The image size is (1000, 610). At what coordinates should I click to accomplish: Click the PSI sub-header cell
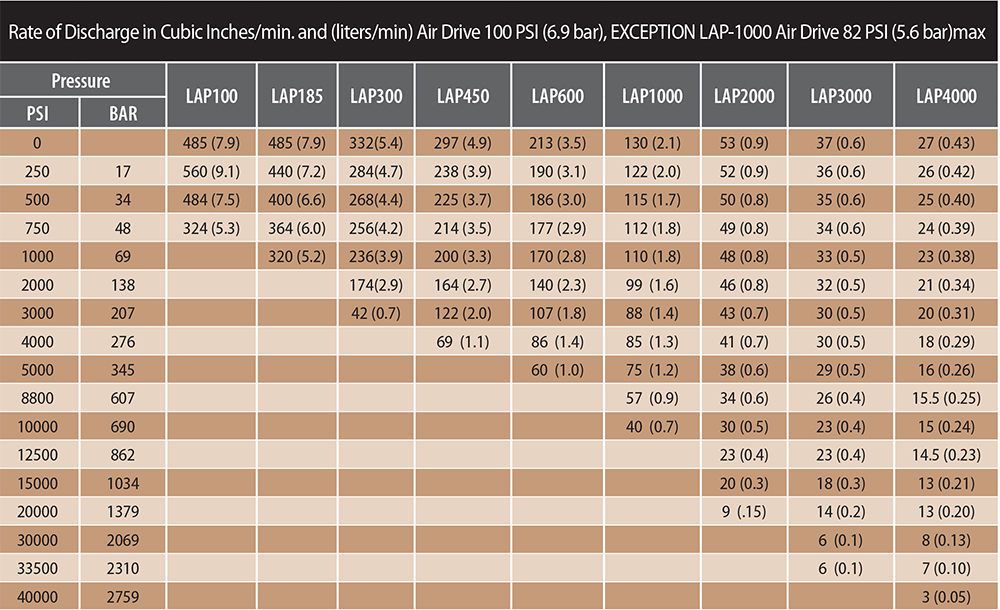[38, 113]
